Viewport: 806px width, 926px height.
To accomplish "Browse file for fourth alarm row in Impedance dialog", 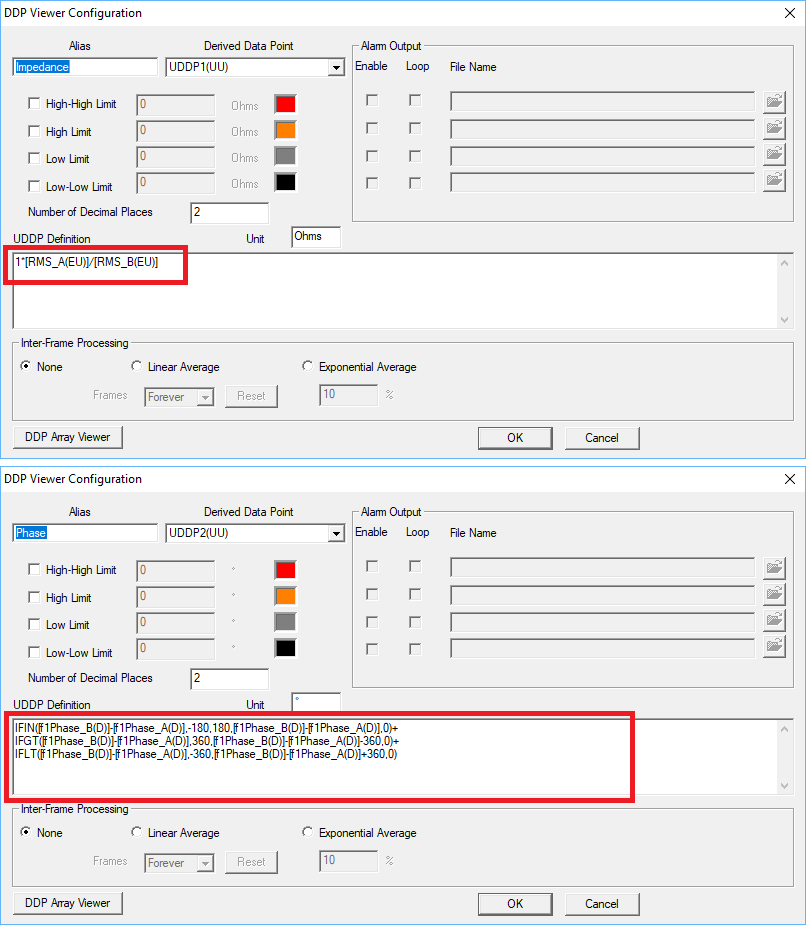I will pyautogui.click(x=774, y=181).
